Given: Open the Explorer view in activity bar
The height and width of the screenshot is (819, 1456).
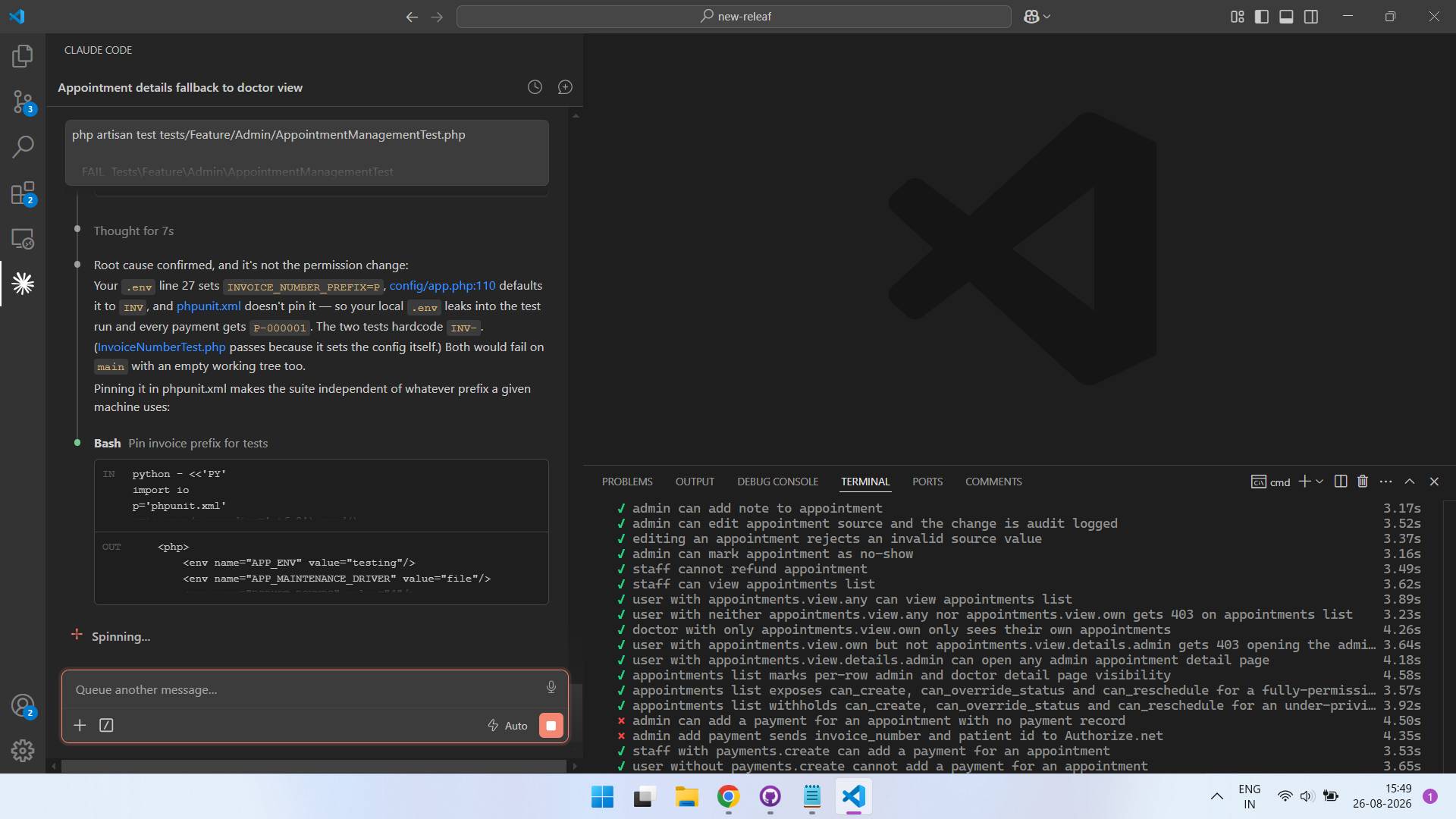Looking at the screenshot, I should (23, 56).
